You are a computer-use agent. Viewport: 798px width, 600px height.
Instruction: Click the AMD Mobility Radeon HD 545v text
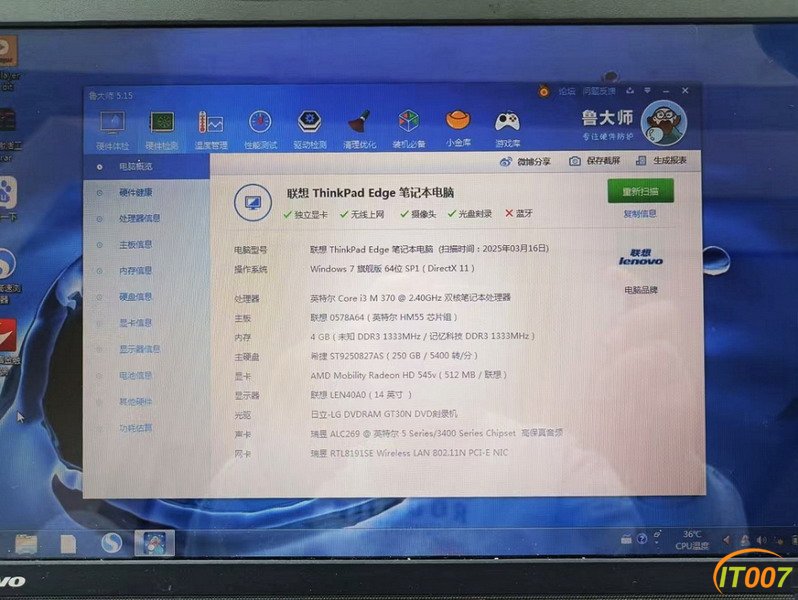click(409, 375)
